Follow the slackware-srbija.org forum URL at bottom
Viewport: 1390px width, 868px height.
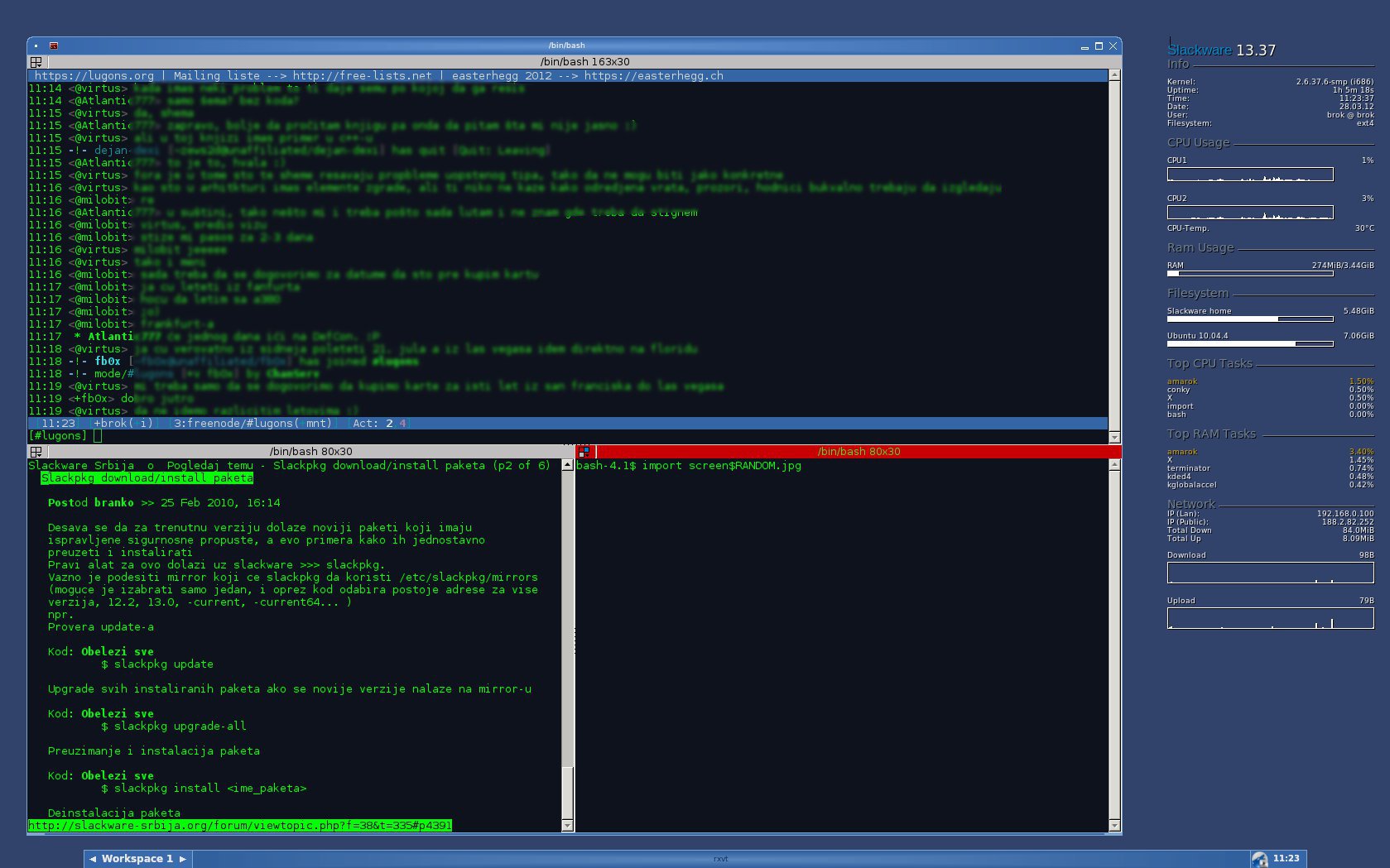pos(240,826)
